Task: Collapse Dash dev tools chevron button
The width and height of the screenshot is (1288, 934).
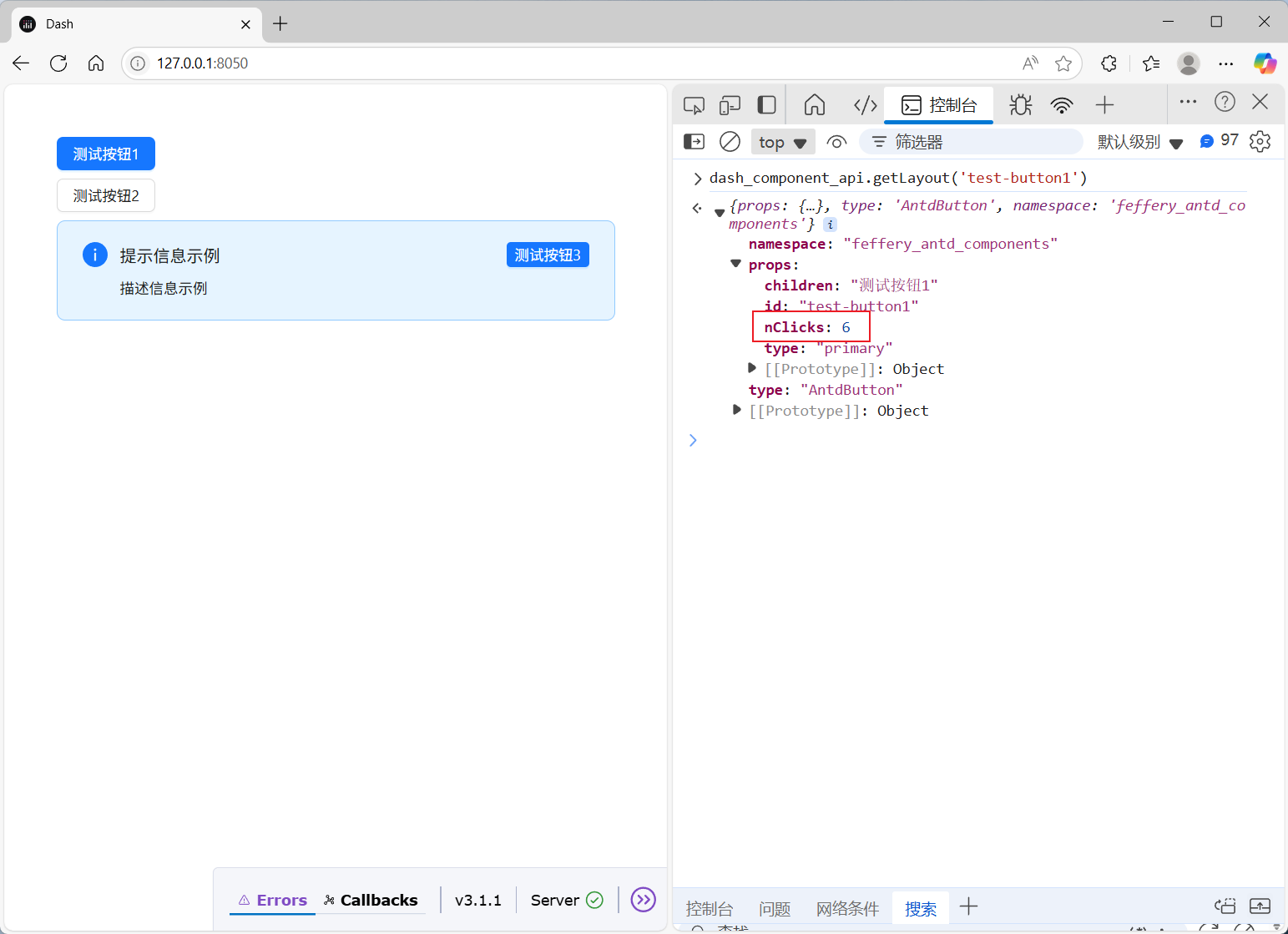Action: [x=644, y=900]
